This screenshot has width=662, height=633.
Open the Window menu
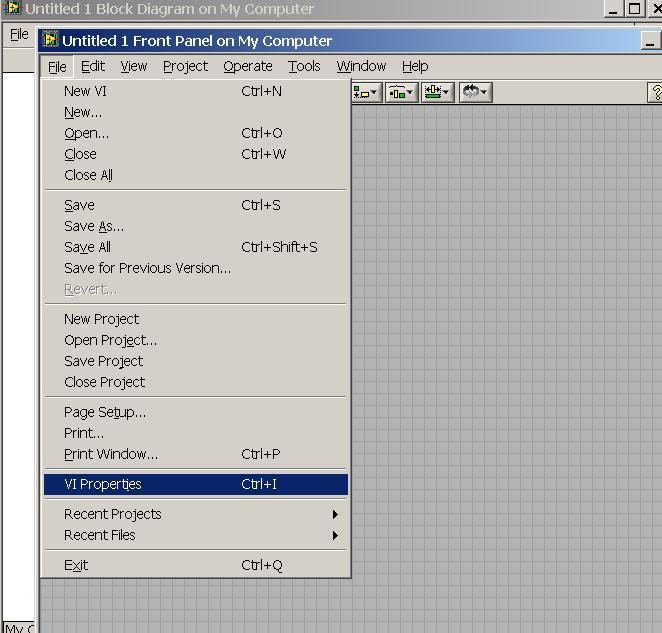point(361,66)
